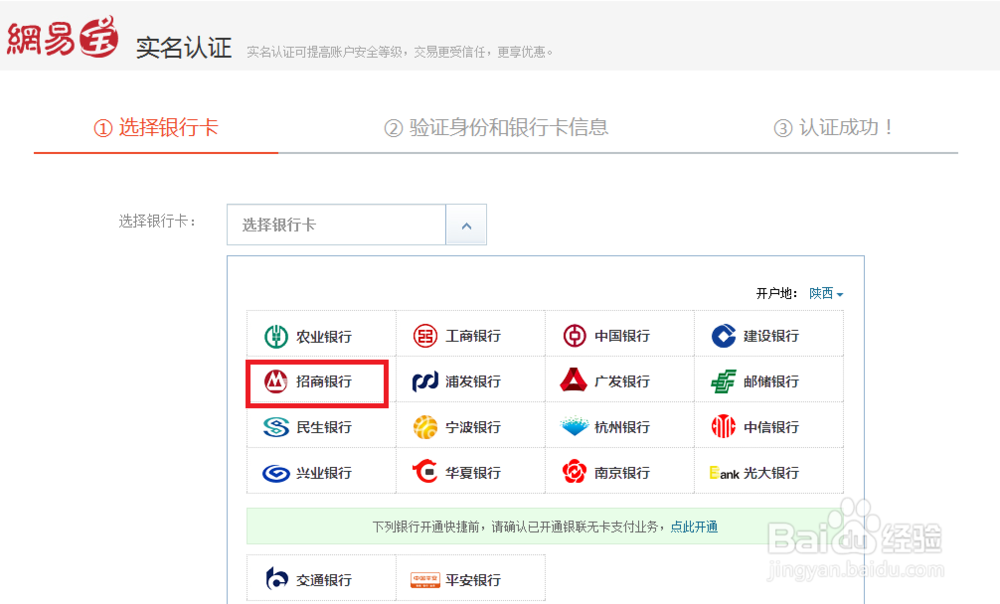Choose 邮储银行 by its name text
1000x604 pixels.
tap(771, 381)
